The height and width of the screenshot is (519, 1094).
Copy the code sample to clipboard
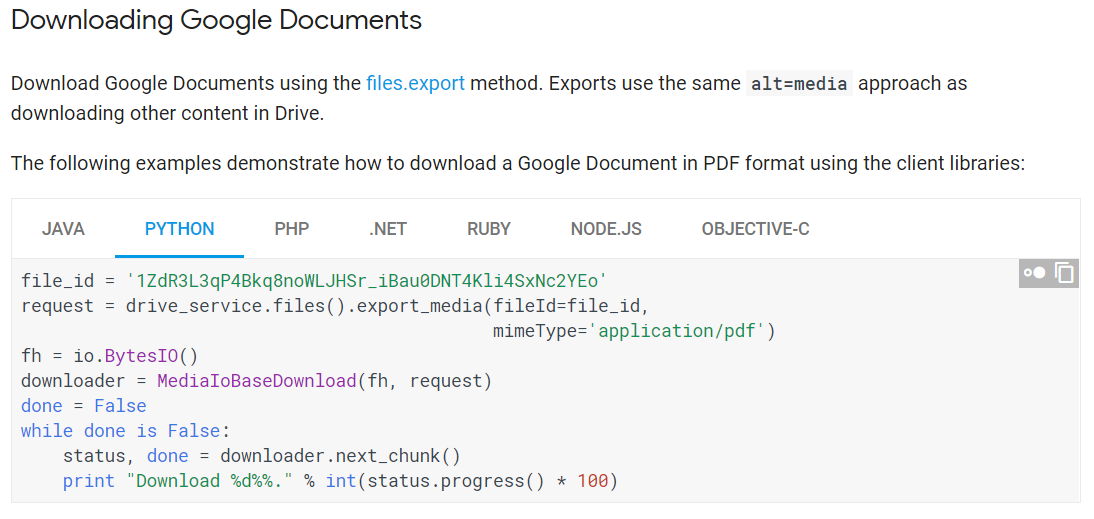click(1065, 273)
